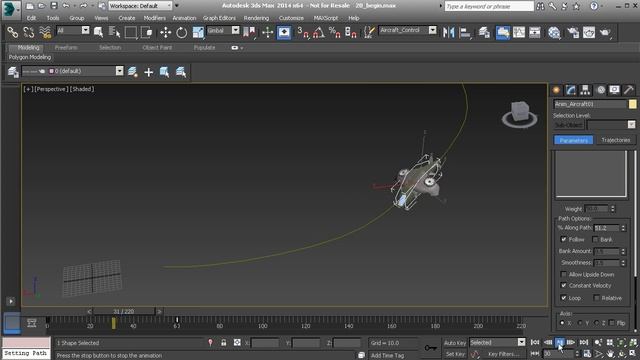This screenshot has height=360, width=640.
Task: Activate the Select and Scale tool
Action: click(x=198, y=32)
